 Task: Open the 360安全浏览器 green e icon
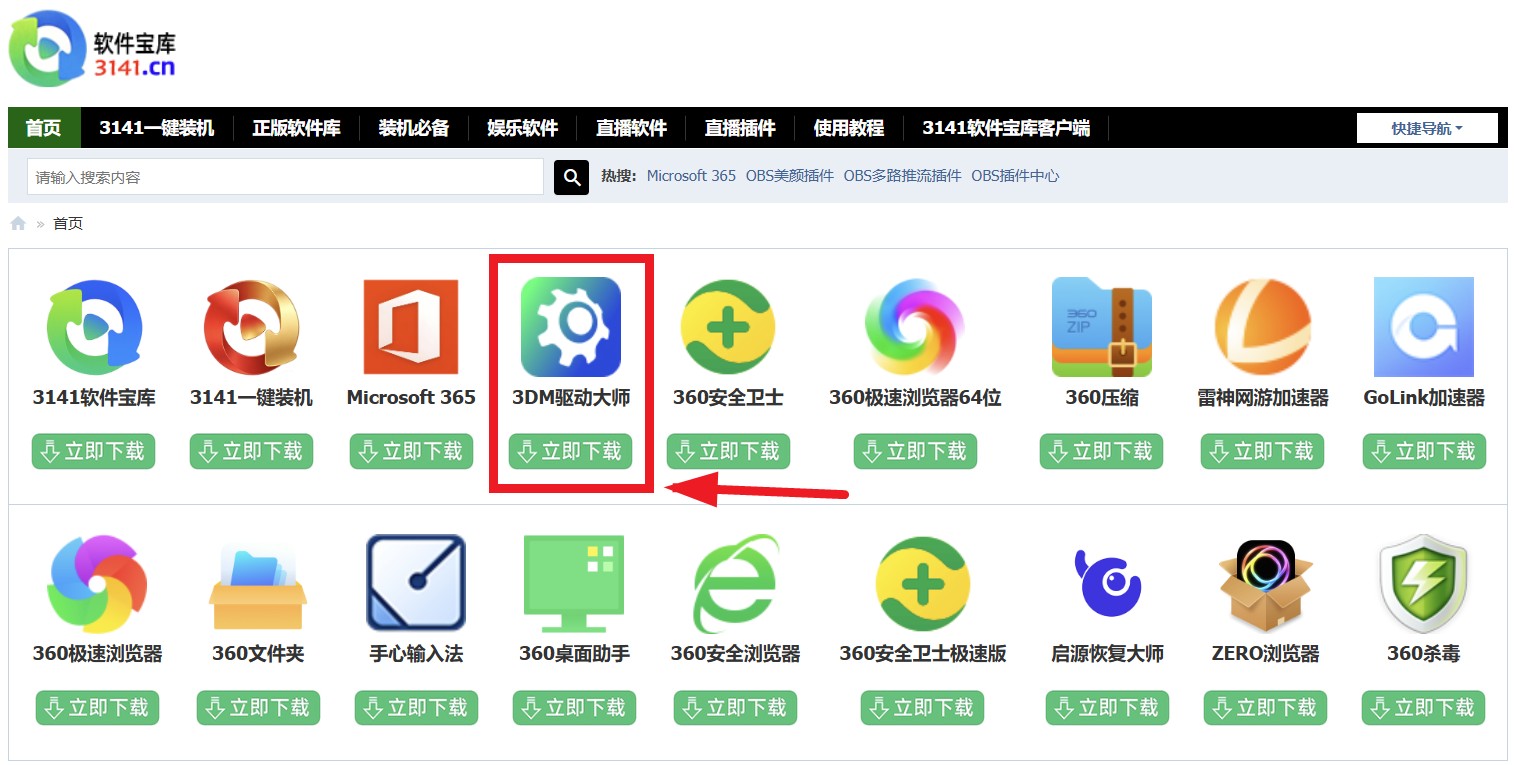[735, 584]
